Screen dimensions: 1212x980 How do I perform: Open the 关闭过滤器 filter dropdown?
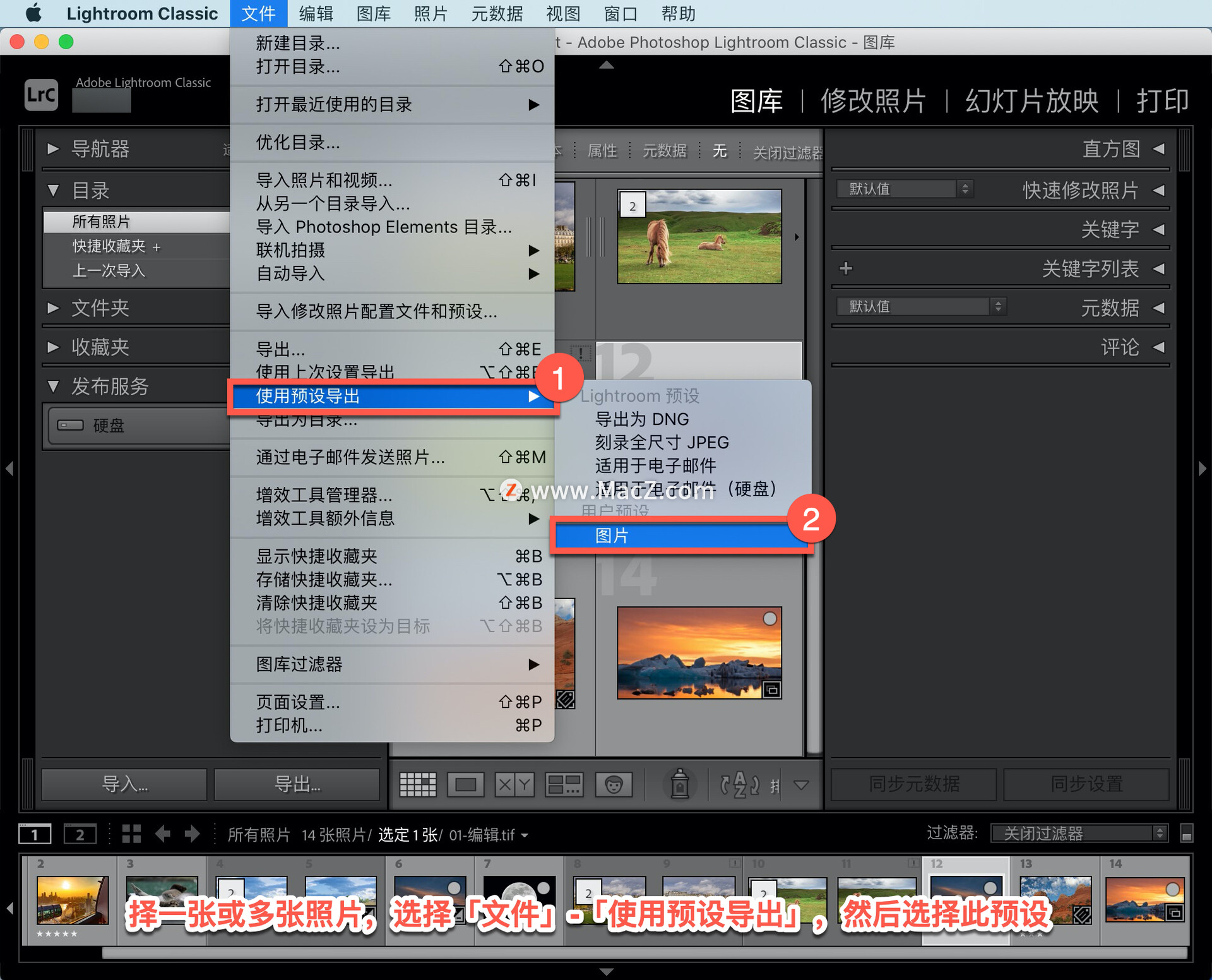point(1080,834)
